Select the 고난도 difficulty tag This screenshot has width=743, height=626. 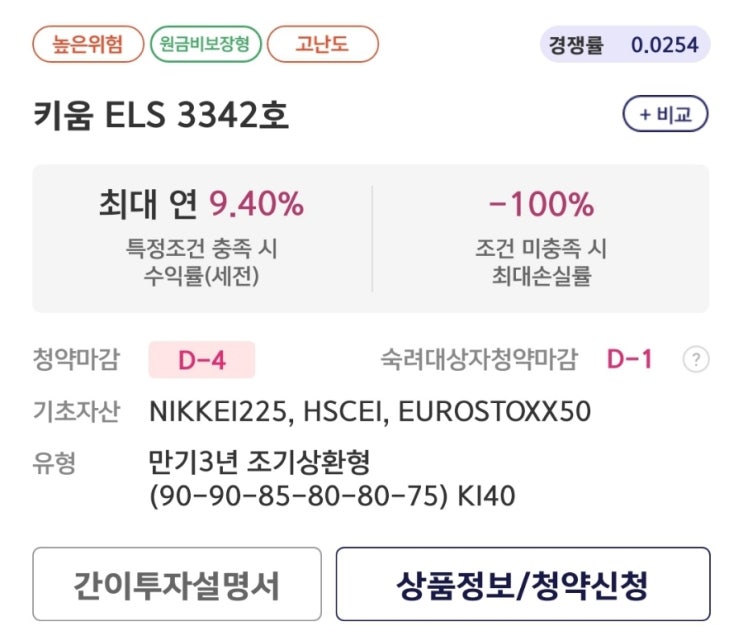tap(322, 44)
